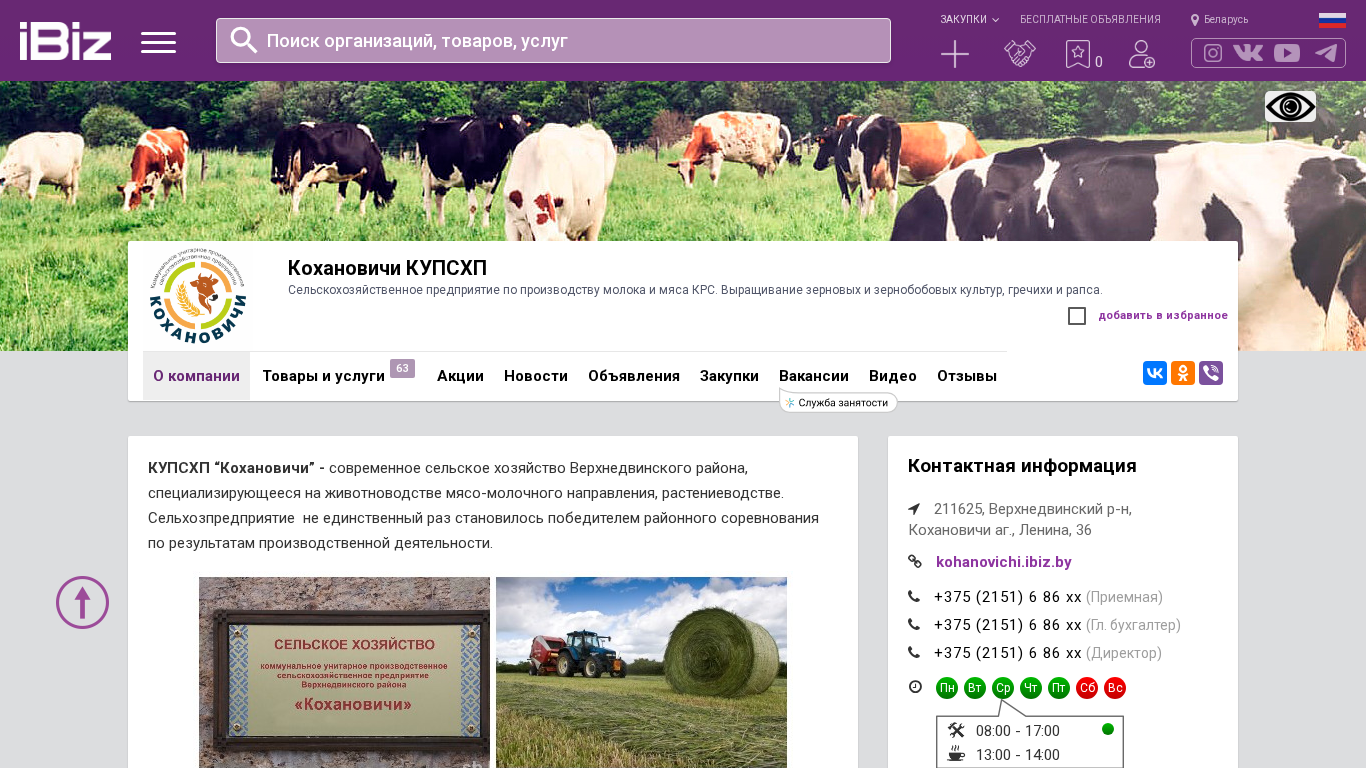Viewport: 1366px width, 768px height.
Task: Click the iBiz logo
Action: [65, 41]
